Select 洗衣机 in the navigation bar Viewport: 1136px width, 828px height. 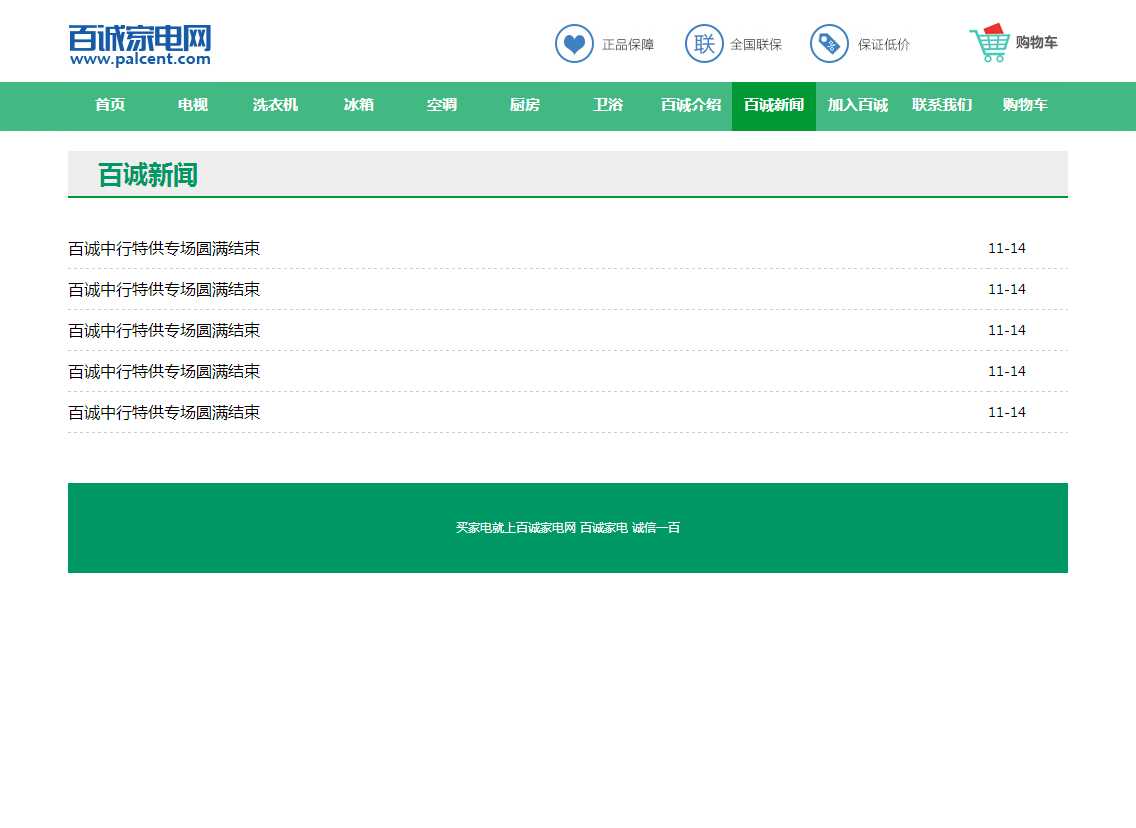(x=275, y=105)
